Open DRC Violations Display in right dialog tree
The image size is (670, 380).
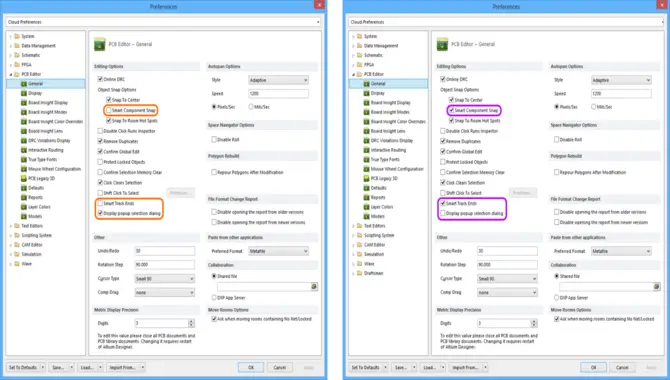(x=391, y=141)
